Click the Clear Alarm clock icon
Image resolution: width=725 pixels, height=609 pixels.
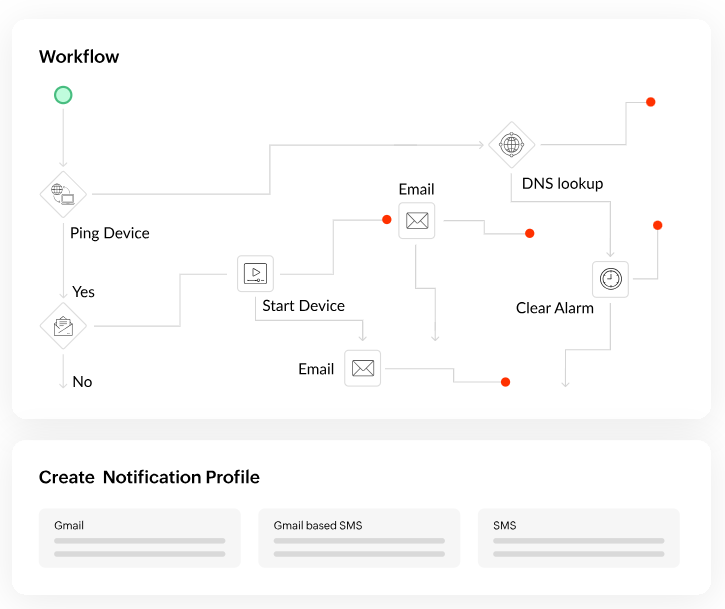tap(610, 279)
